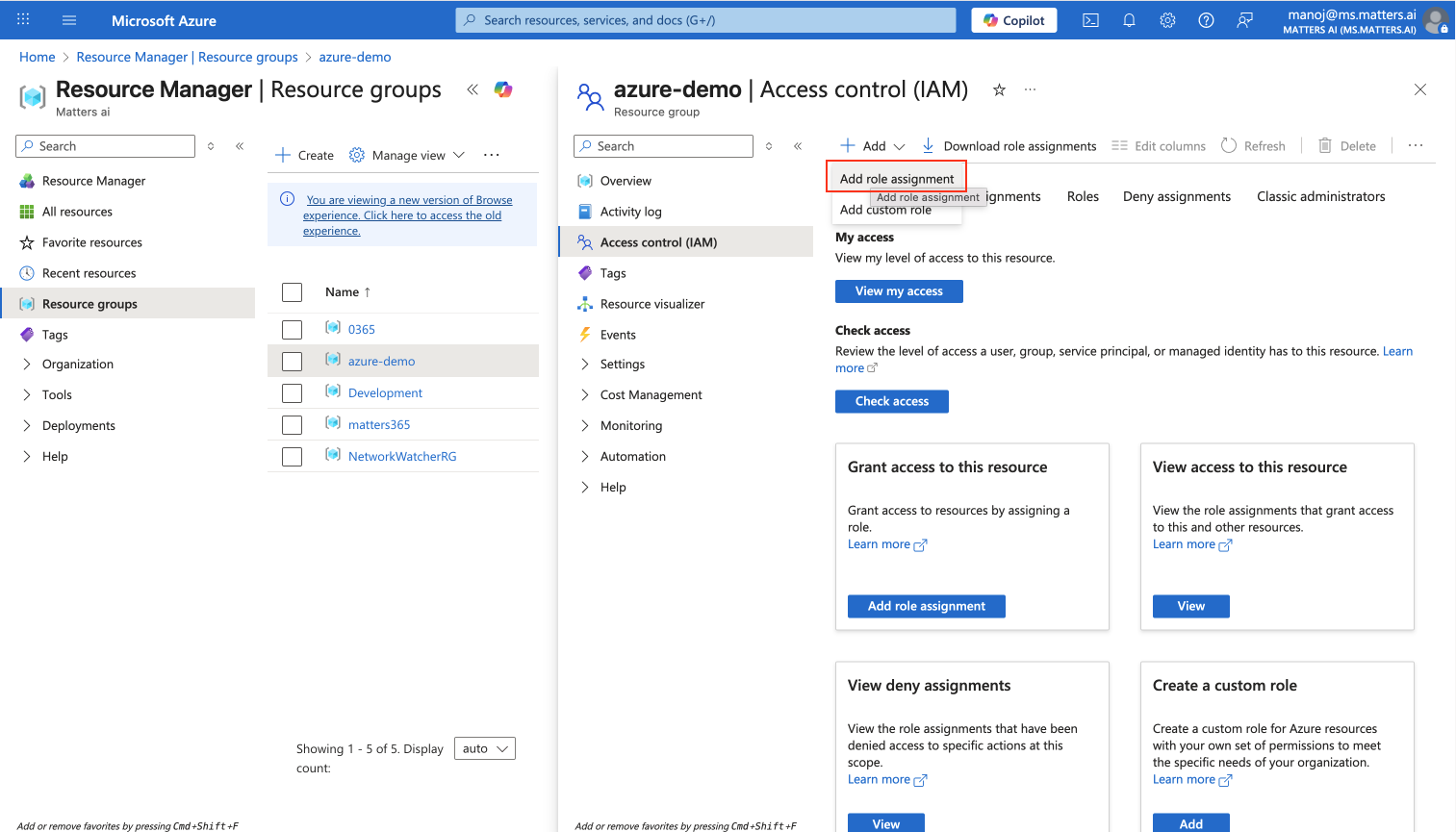1456x832 pixels.
Task: Open the ellipsis menu next to azure-demo title
Action: click(1031, 89)
